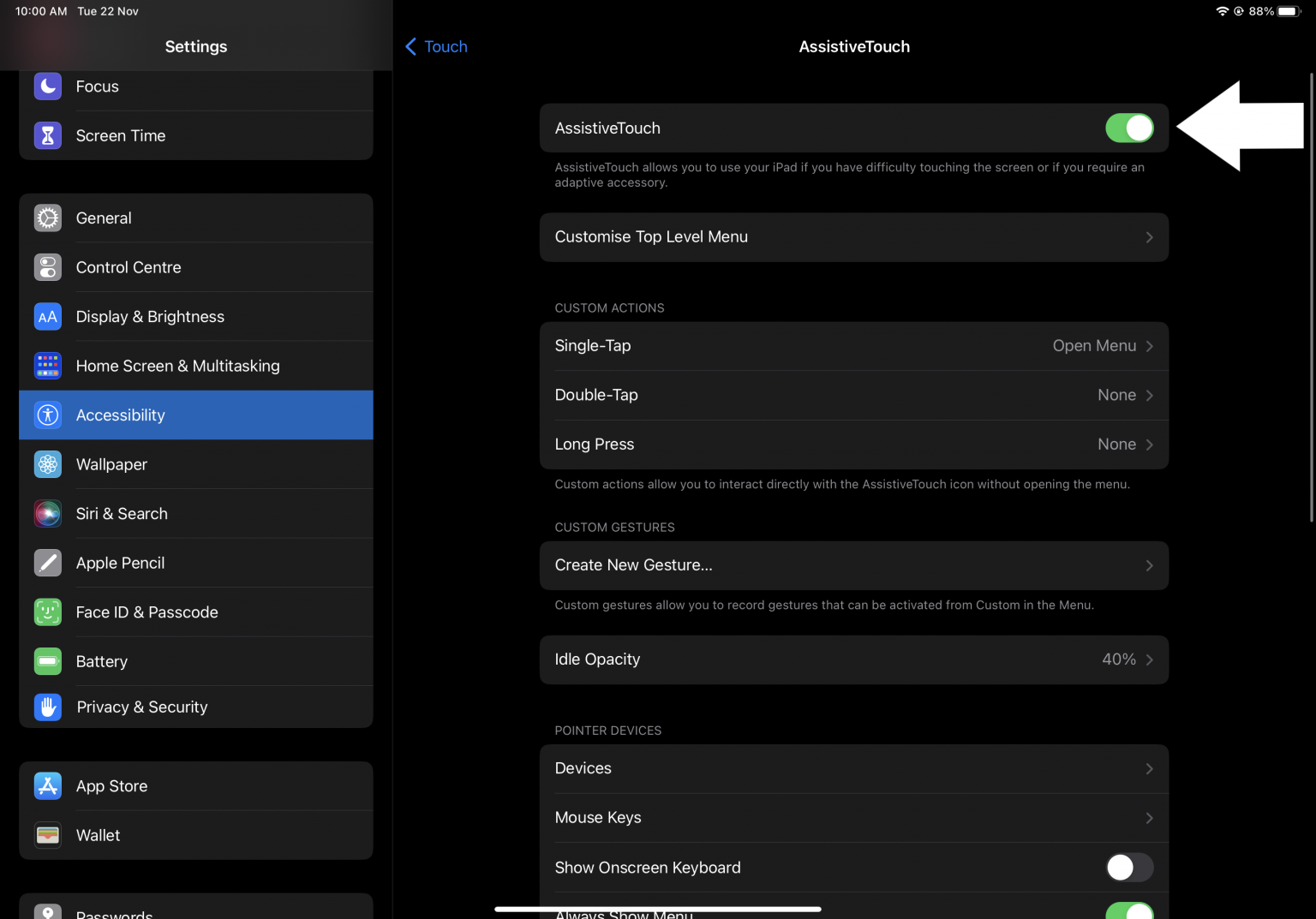Go back to Touch settings
The height and width of the screenshot is (919, 1316).
[436, 47]
